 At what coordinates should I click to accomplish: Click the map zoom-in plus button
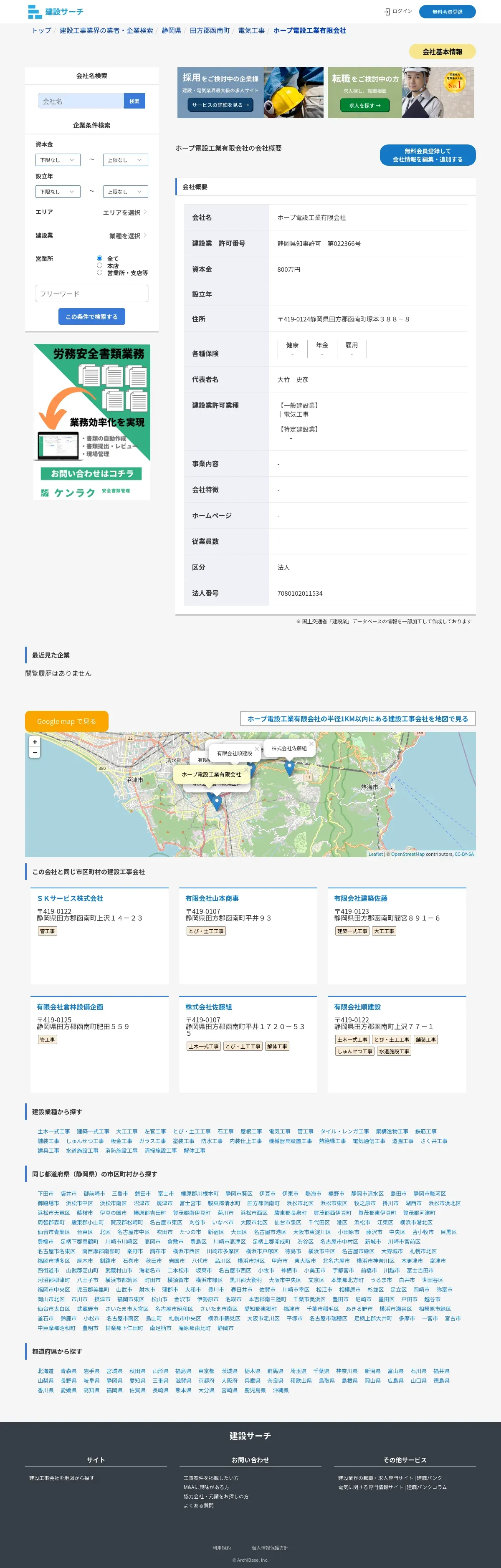[35, 741]
